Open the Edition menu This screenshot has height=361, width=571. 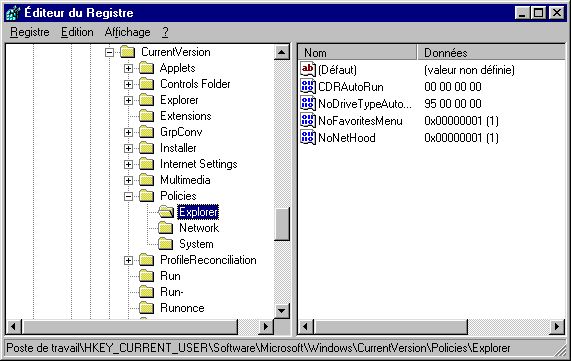(x=77, y=32)
